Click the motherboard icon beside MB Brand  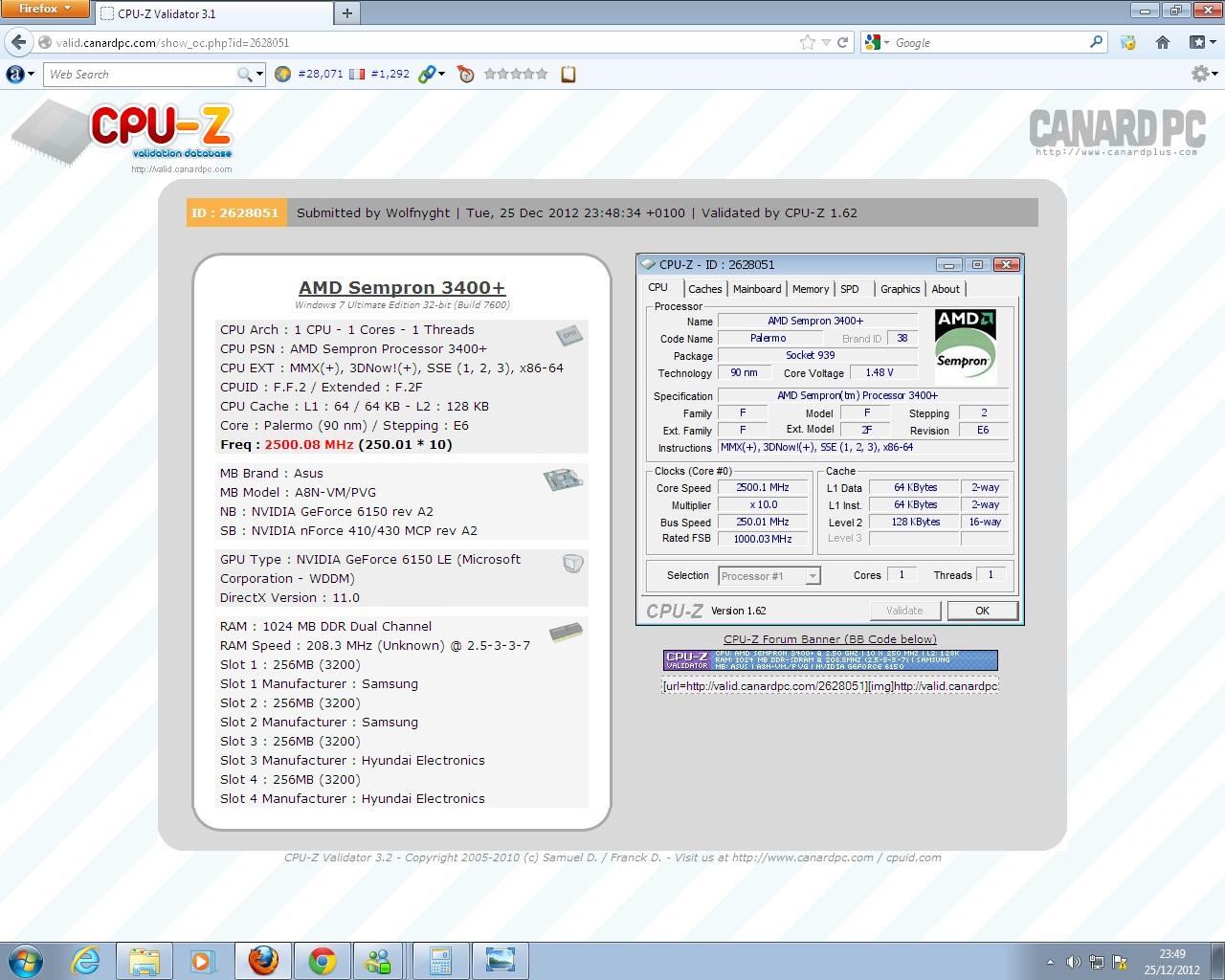click(564, 479)
